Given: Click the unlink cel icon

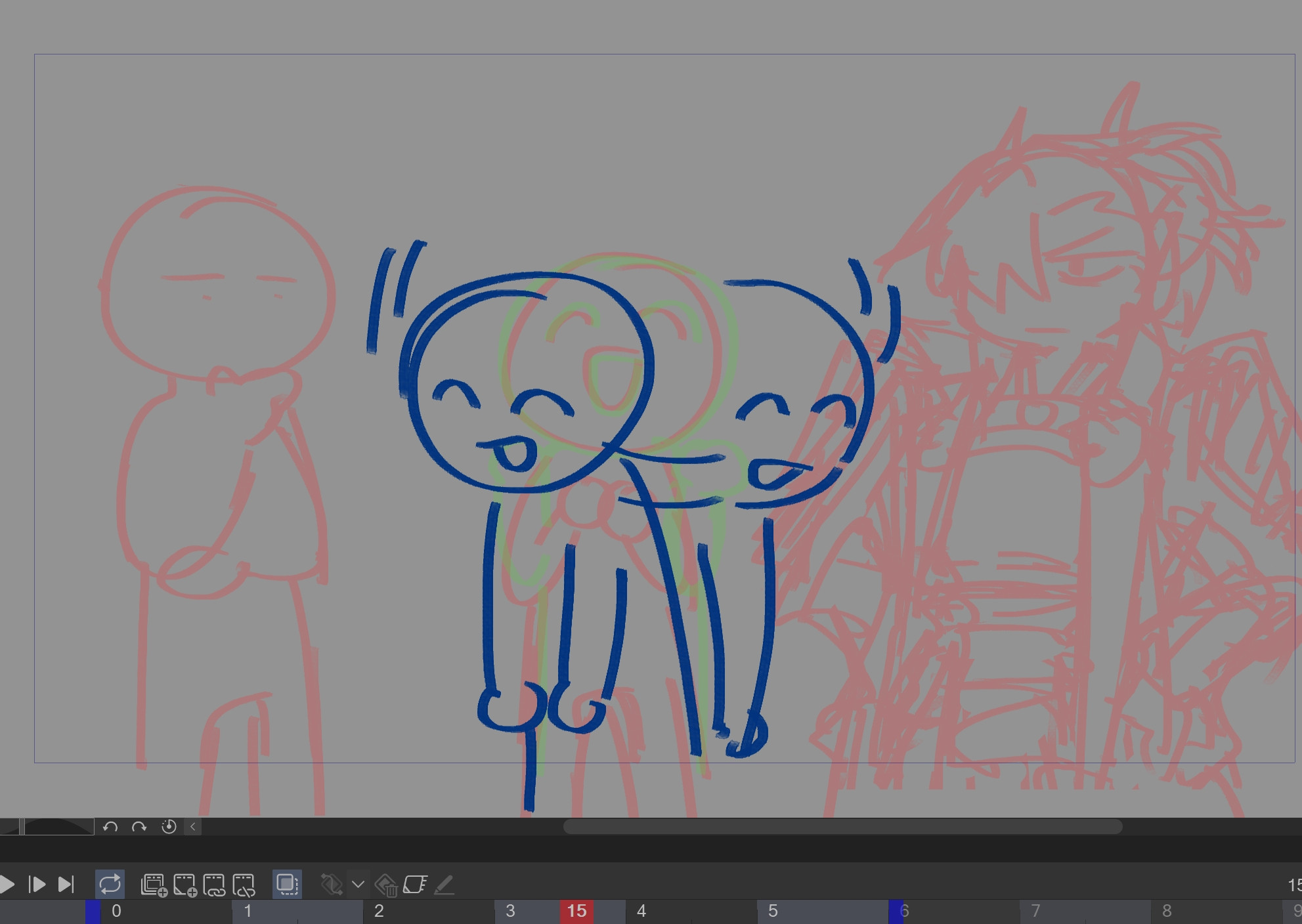Looking at the screenshot, I should tap(244, 885).
